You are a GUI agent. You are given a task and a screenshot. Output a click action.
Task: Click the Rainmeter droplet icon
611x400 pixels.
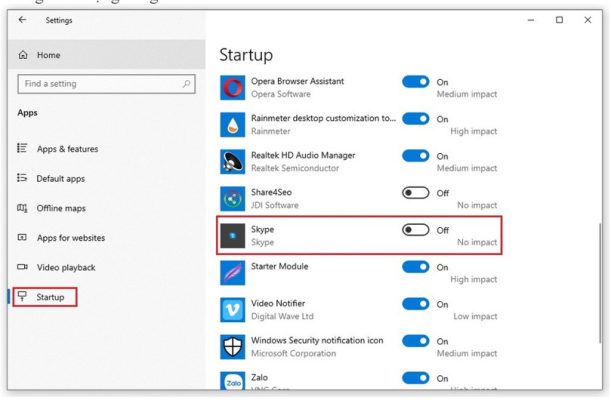pos(233,125)
